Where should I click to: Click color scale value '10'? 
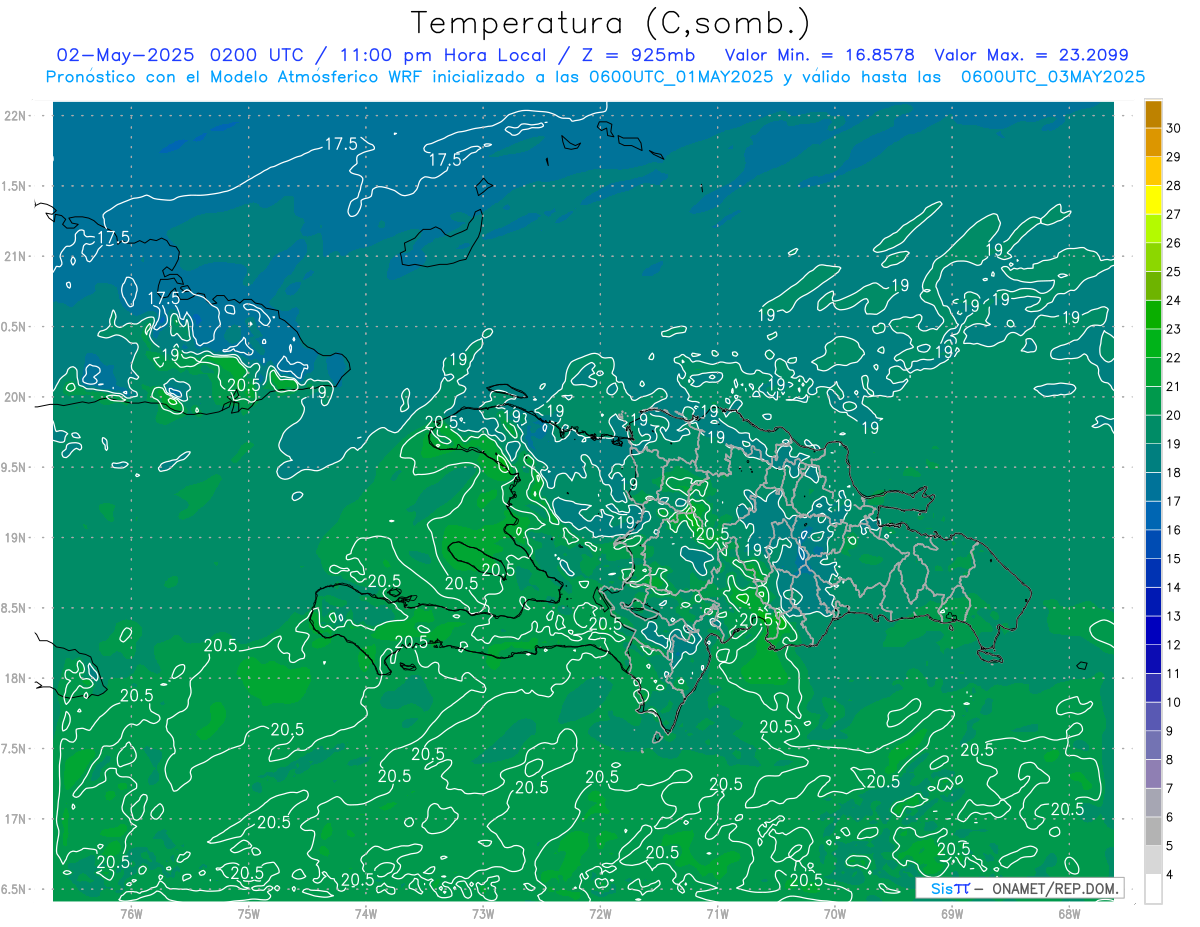(1174, 702)
